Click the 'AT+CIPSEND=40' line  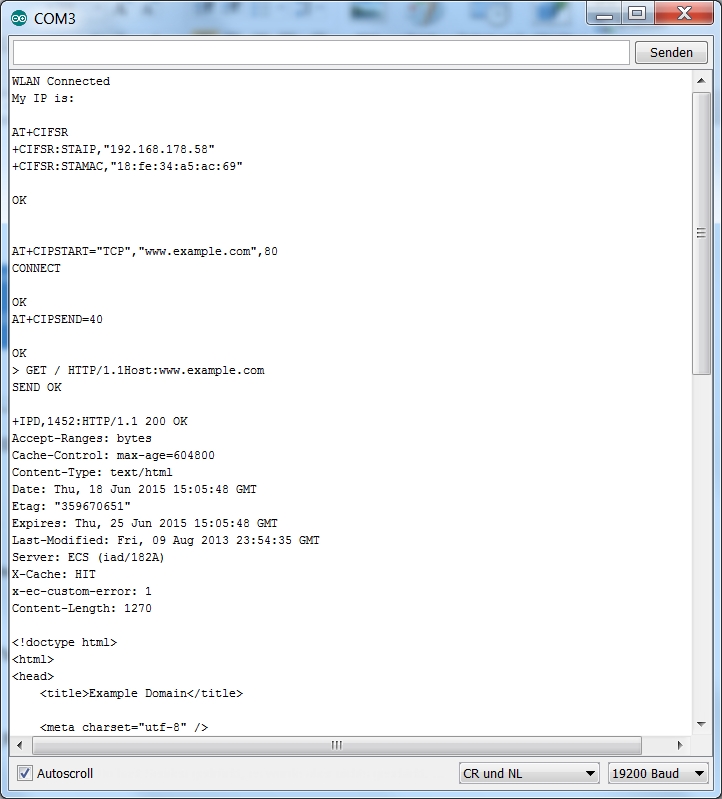[x=58, y=319]
